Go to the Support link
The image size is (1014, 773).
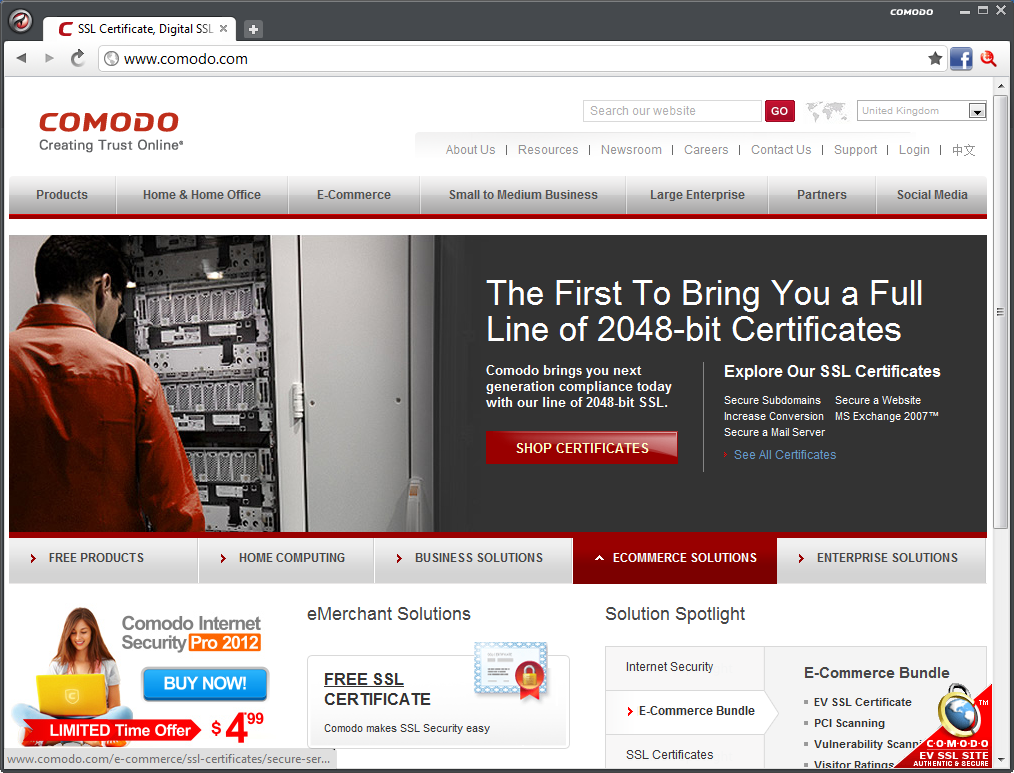856,149
